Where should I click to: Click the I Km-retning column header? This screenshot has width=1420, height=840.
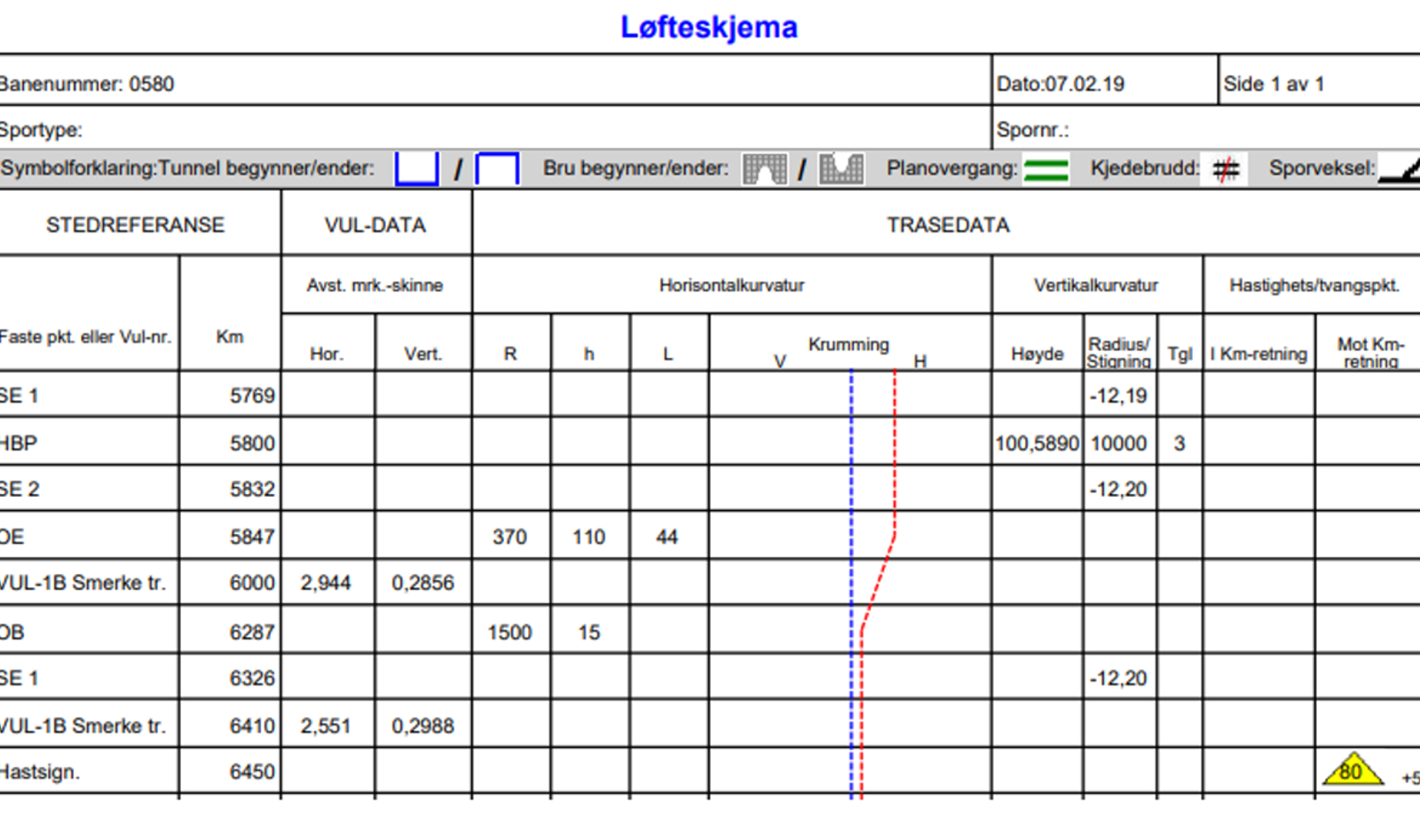coord(1258,354)
